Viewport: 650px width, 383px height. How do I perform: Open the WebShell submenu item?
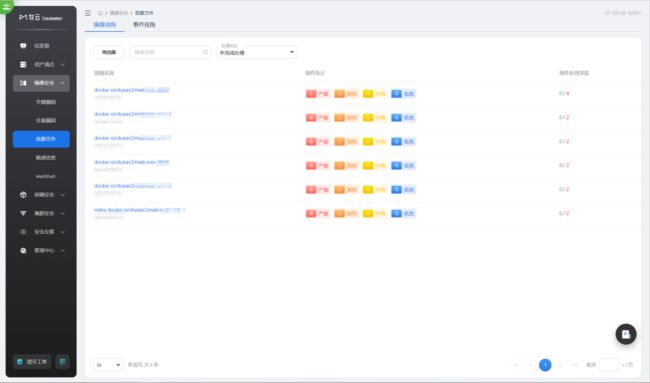point(45,176)
